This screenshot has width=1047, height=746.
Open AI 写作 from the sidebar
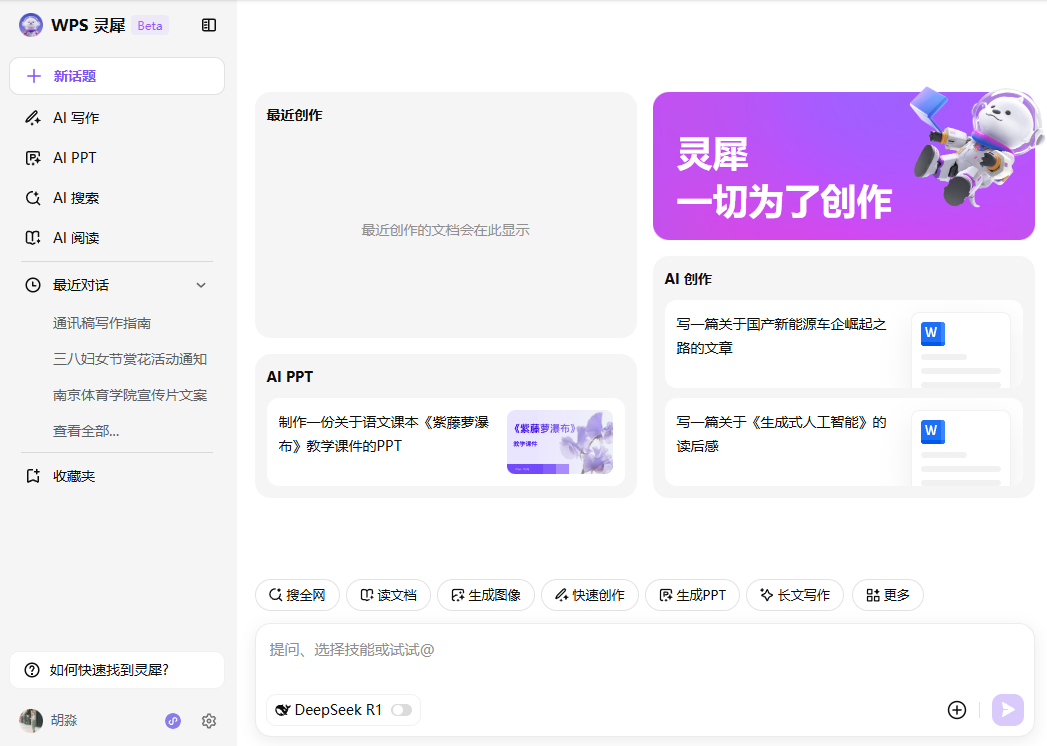click(76, 118)
